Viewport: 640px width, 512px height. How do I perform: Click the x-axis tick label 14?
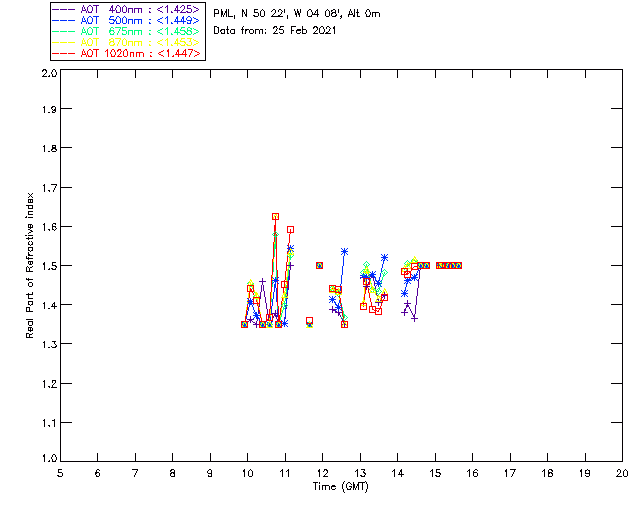(x=398, y=473)
